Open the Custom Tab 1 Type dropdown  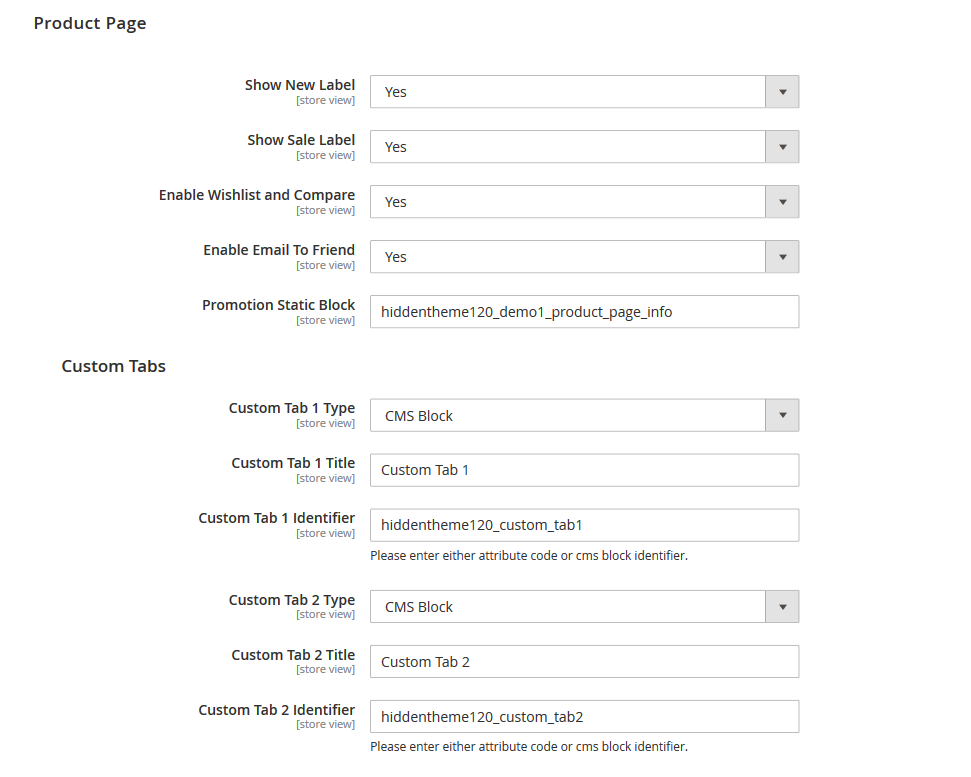click(x=583, y=414)
